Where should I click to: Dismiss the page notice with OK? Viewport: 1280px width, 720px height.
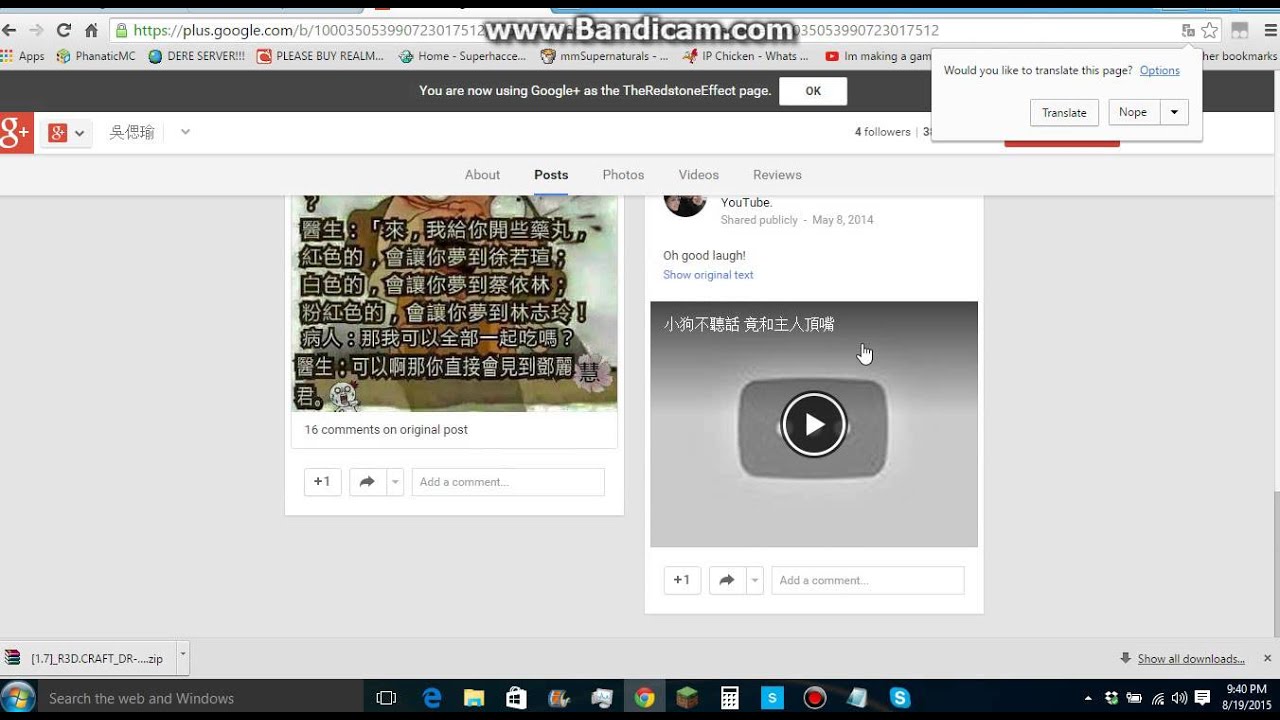click(x=813, y=91)
